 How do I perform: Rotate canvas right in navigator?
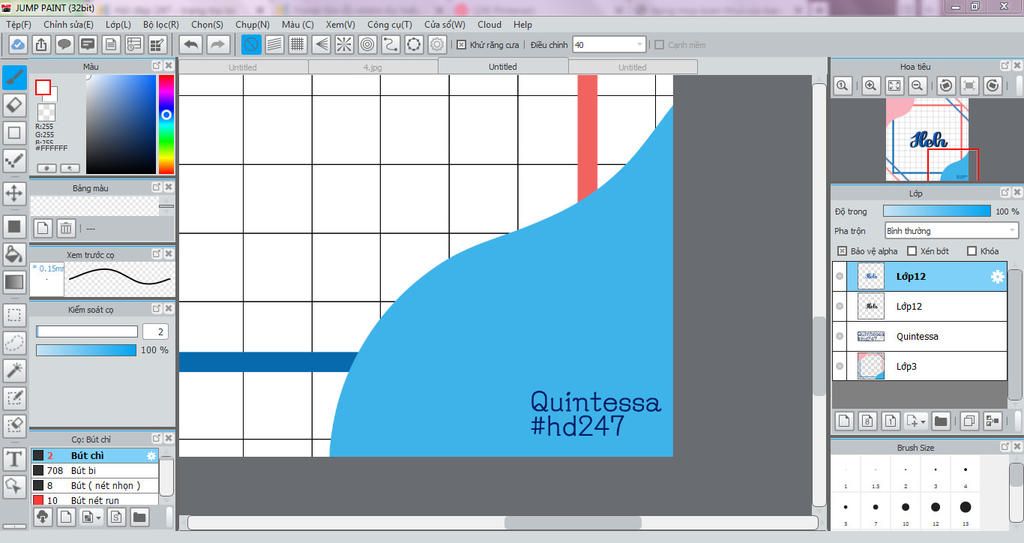click(993, 86)
